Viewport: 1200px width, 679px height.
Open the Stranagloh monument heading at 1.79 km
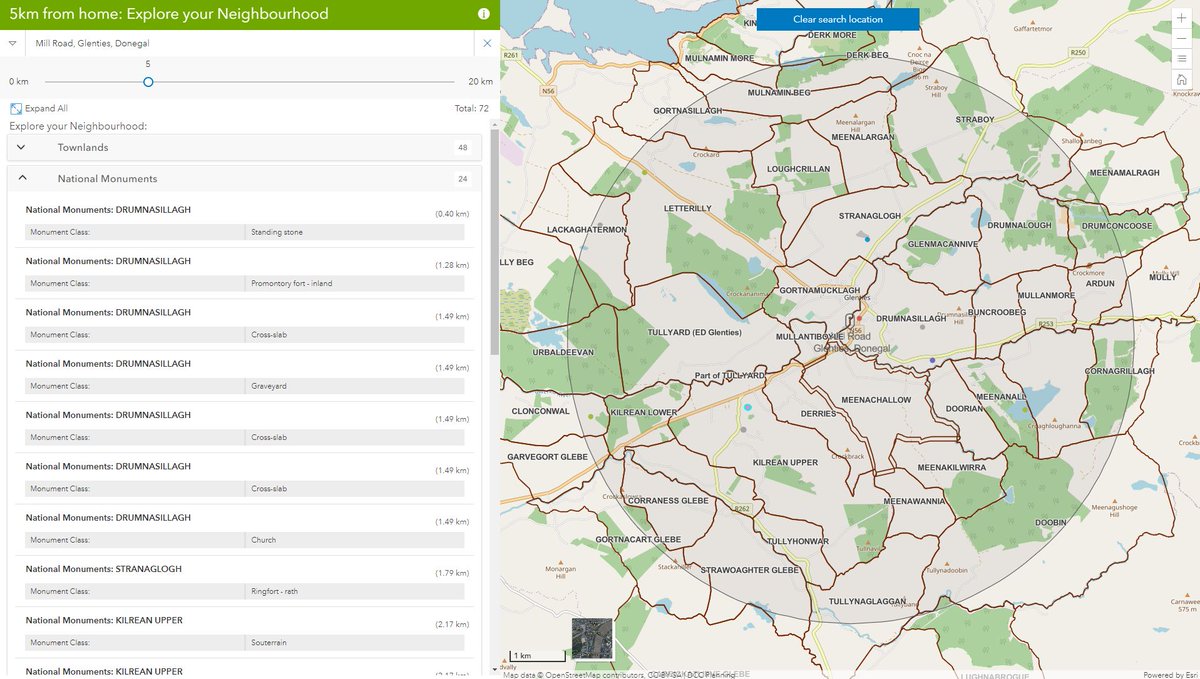coord(104,569)
